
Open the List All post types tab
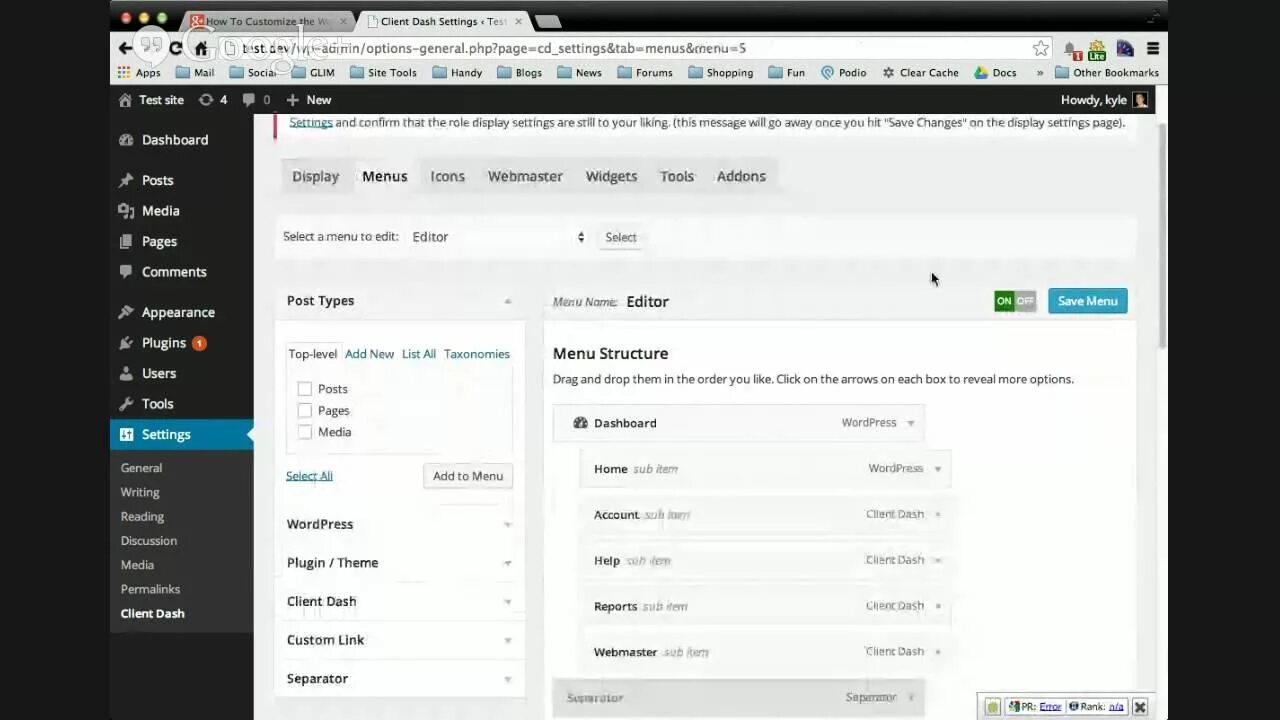(x=419, y=354)
